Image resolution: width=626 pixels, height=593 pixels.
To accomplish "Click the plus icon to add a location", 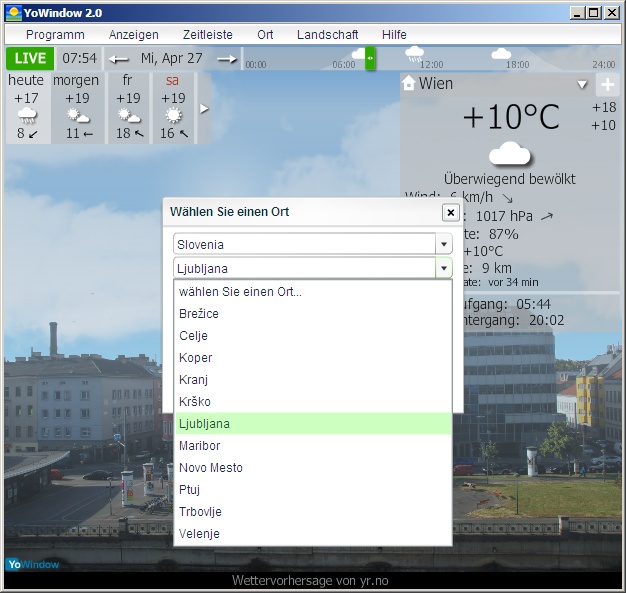I will 607,85.
